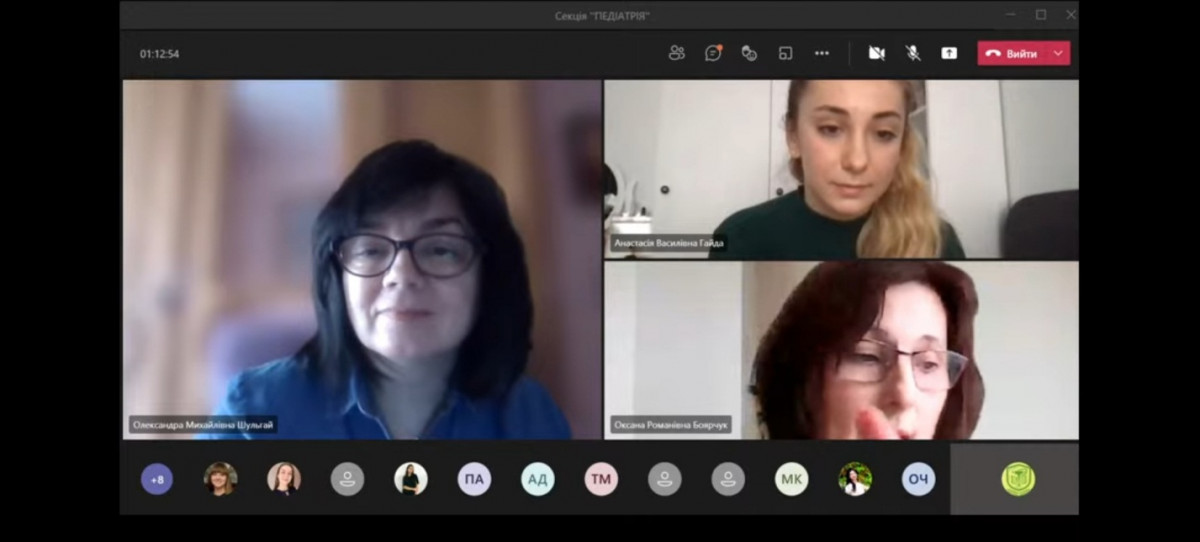Click the video tile of Олександра Михайлівна Шульгай

pos(361,260)
